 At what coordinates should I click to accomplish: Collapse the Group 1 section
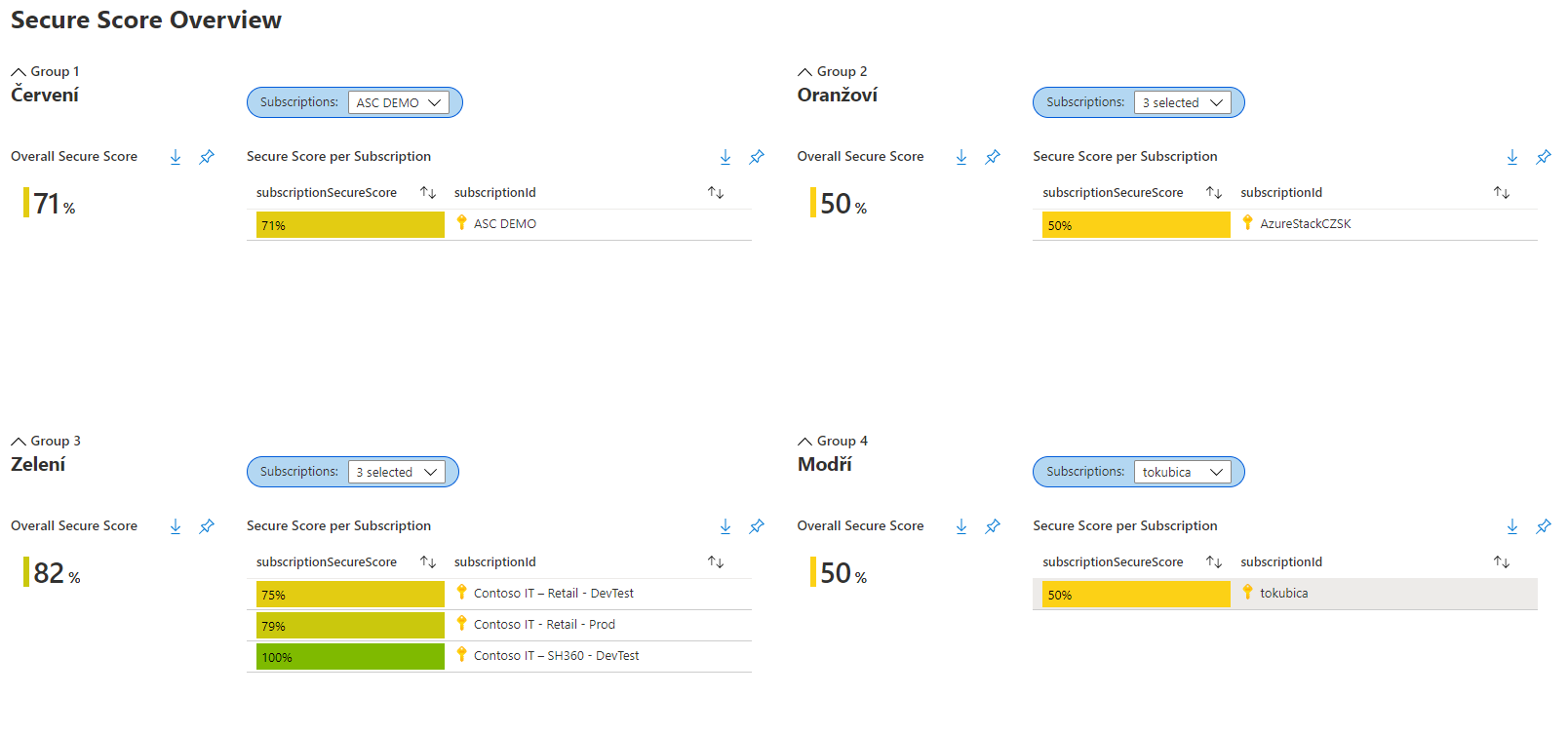click(x=19, y=72)
